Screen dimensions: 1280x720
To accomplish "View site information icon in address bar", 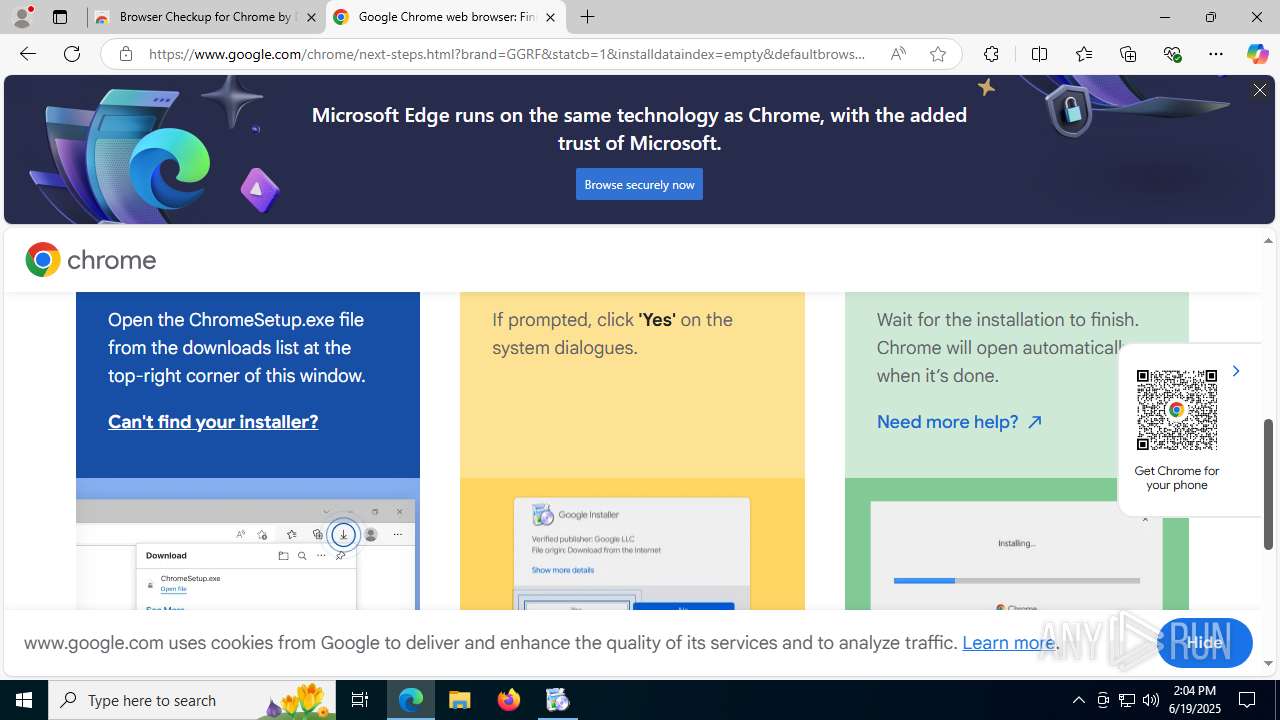I will (126, 54).
